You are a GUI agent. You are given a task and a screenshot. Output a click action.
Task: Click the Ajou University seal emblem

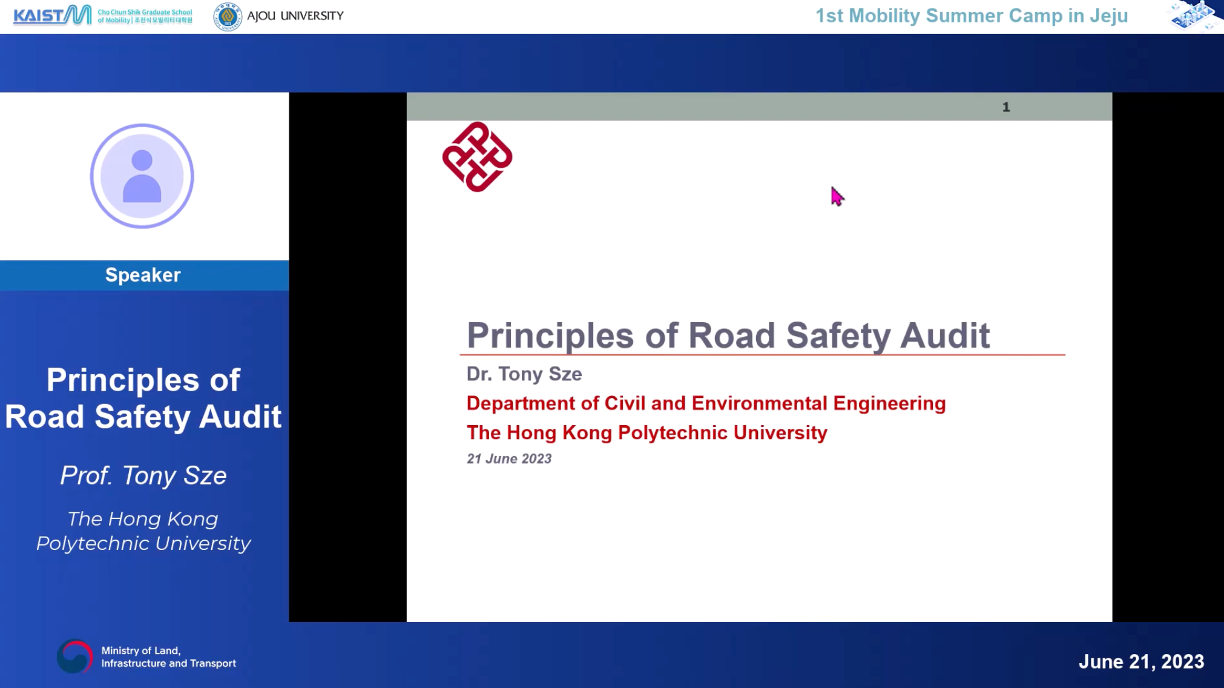(x=228, y=16)
